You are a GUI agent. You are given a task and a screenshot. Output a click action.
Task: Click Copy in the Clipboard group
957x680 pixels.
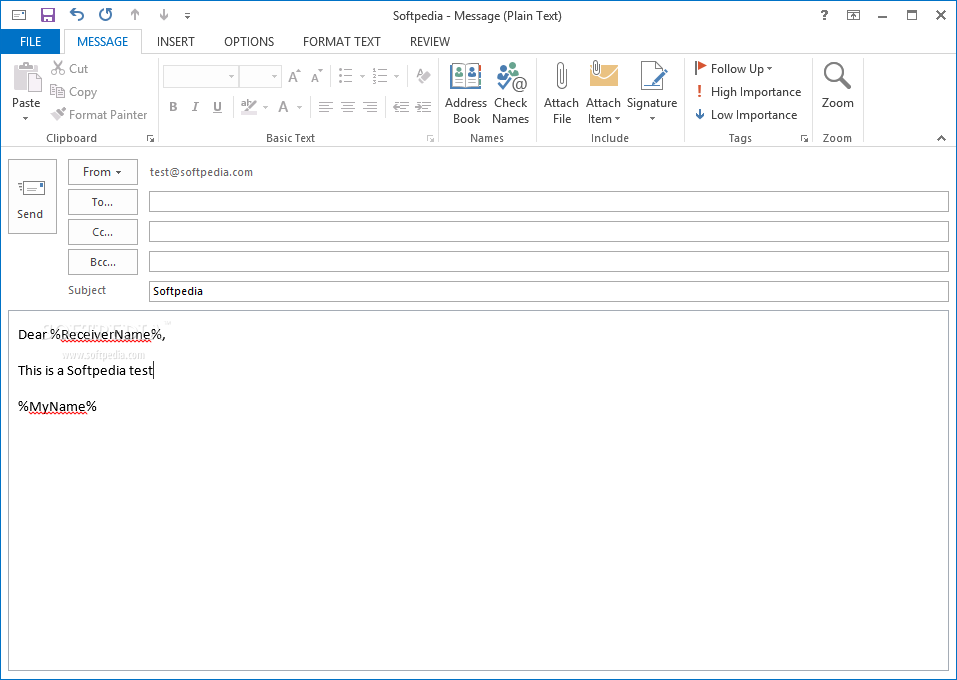point(74,92)
